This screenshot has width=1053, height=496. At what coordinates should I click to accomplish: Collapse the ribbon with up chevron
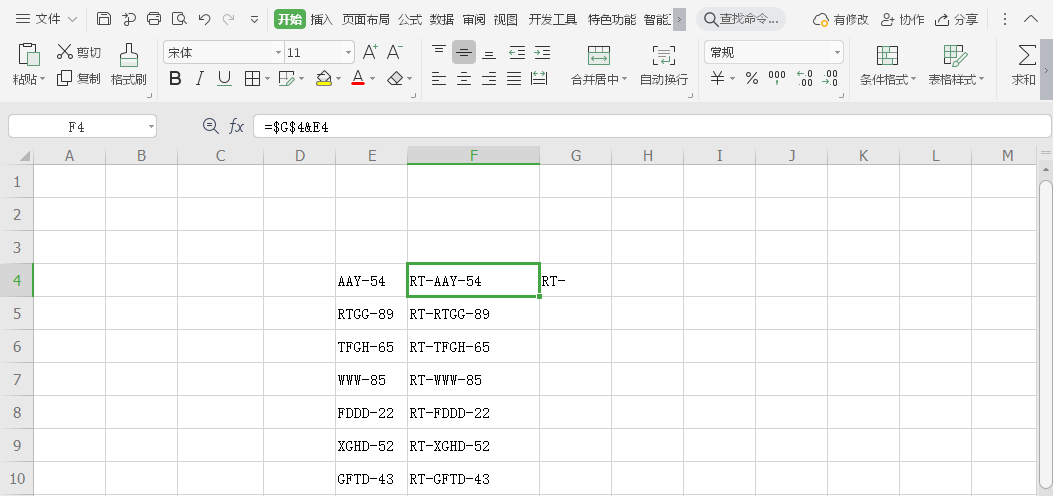click(x=1031, y=19)
